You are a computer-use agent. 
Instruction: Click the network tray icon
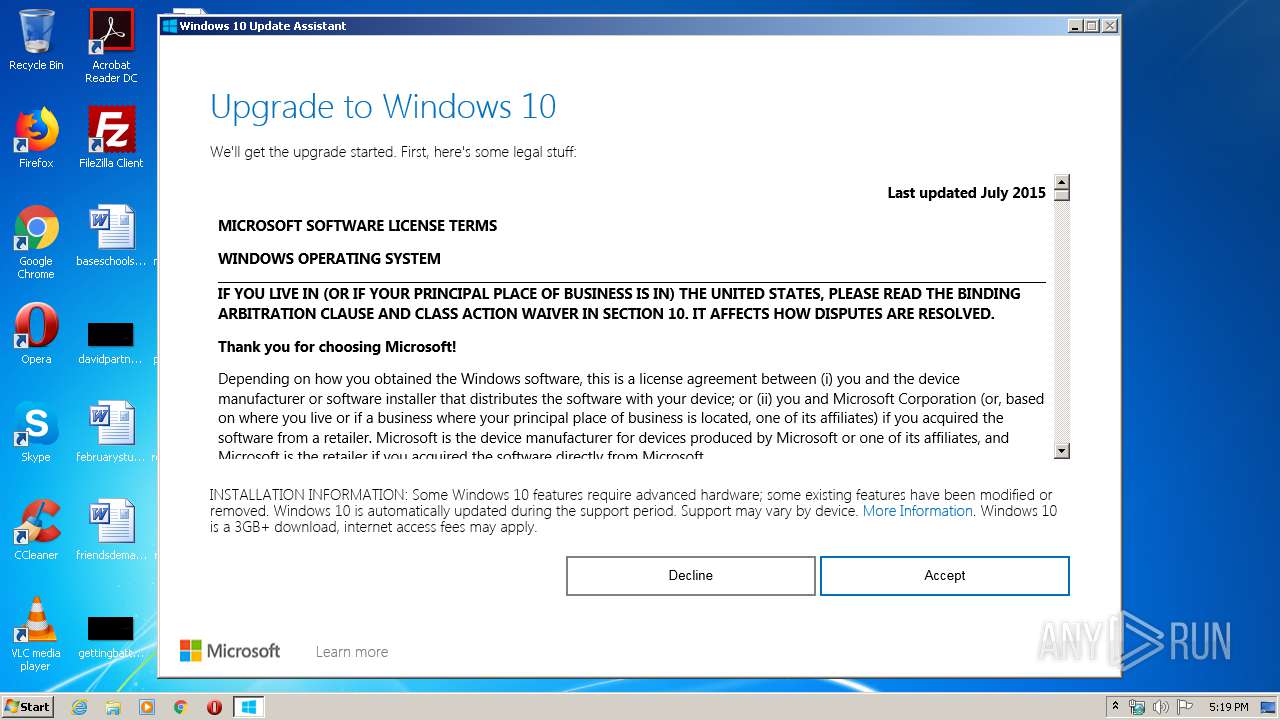[1137, 707]
